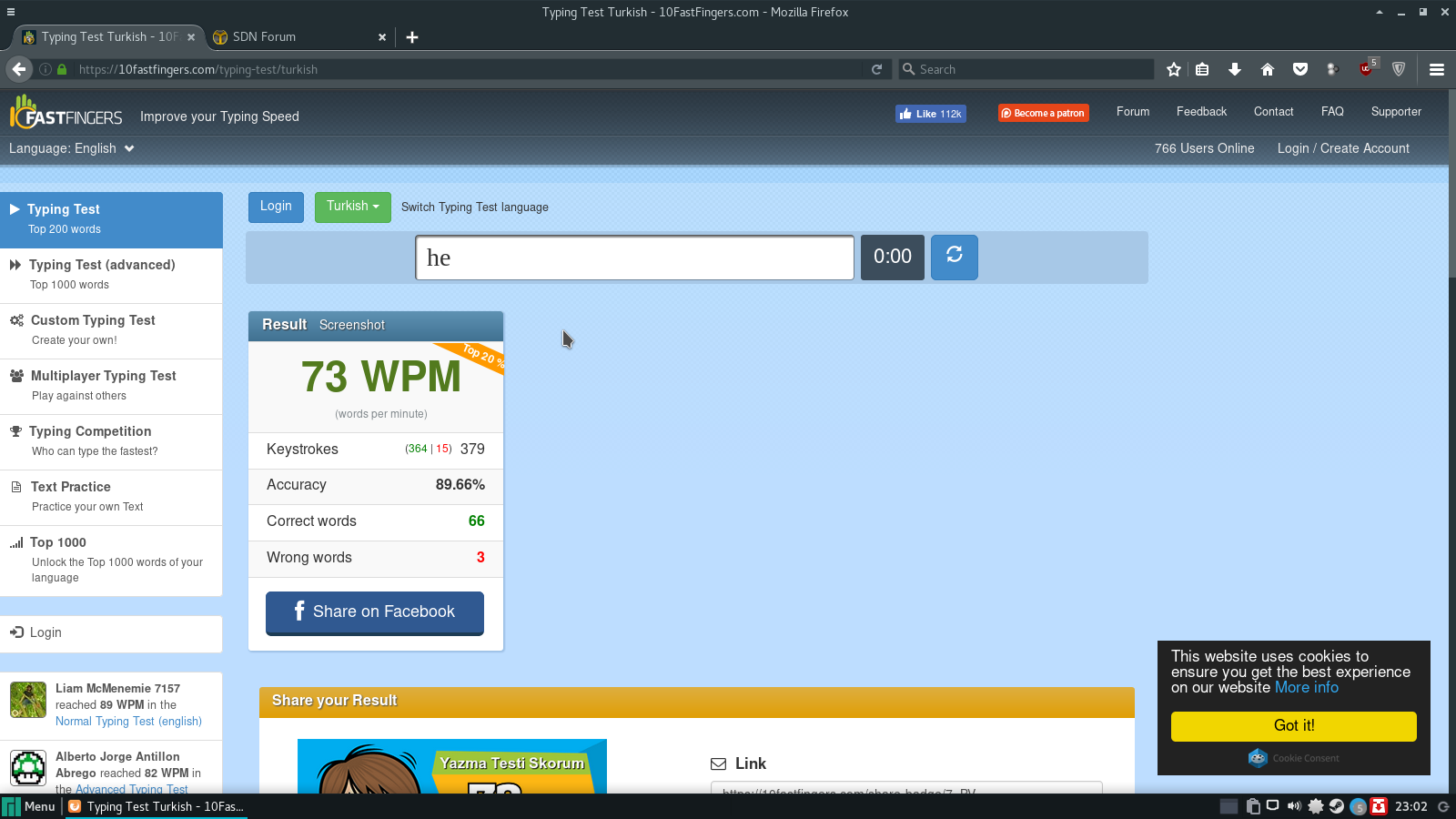Like the site on Facebook (112k)
Screen dimensions: 1456x819
[930, 114]
